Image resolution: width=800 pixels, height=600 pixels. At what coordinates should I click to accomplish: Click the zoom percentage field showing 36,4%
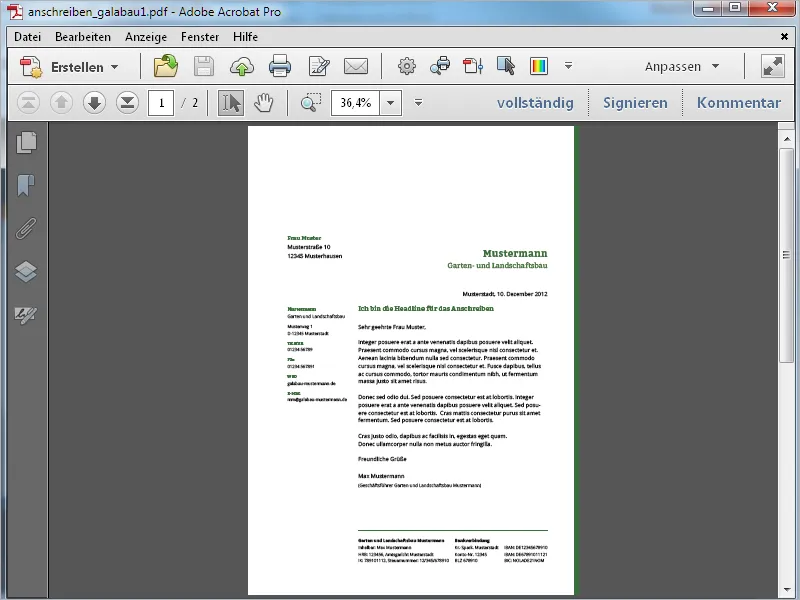pos(356,103)
